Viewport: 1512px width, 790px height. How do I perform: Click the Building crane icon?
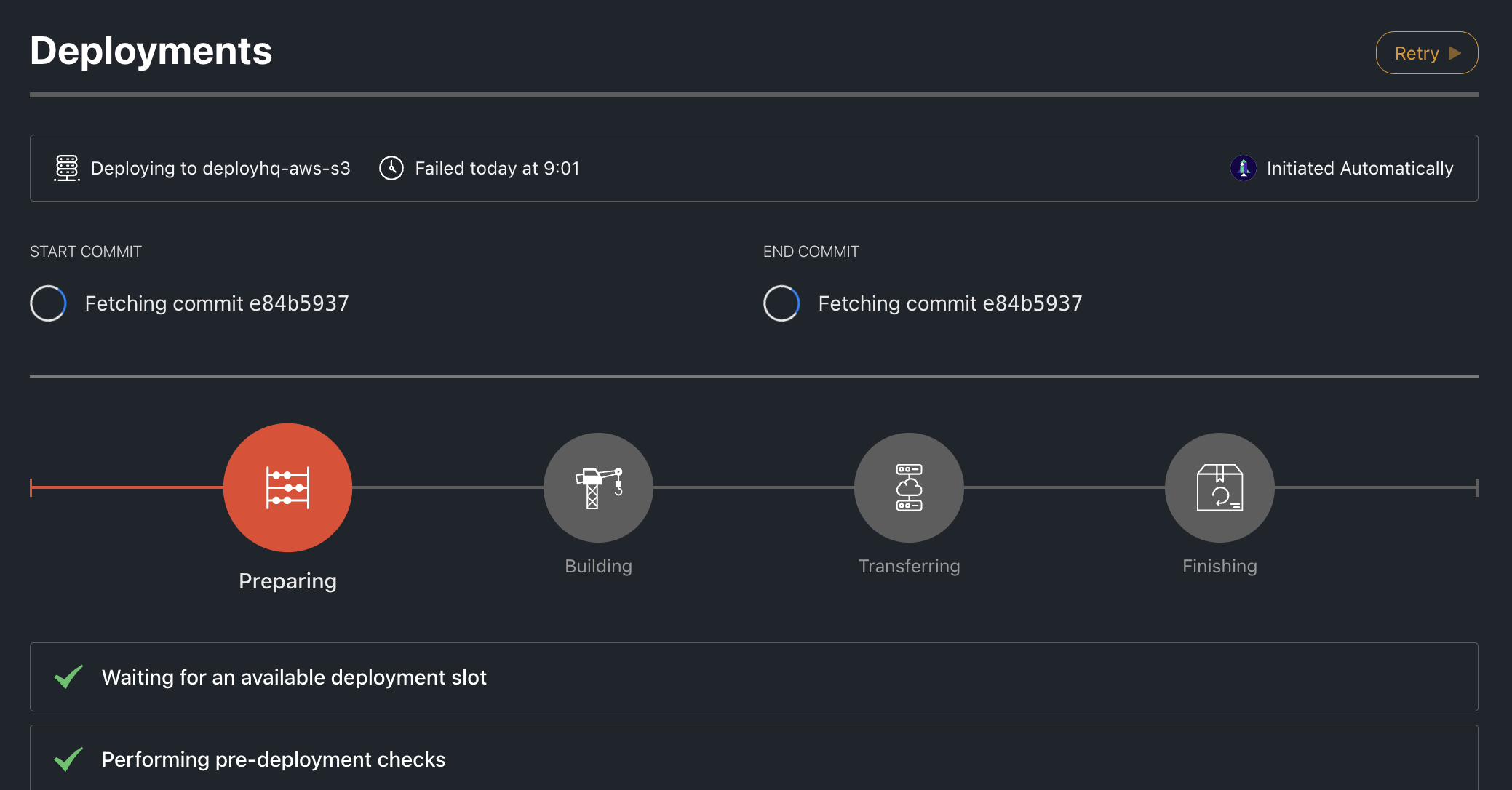tap(598, 487)
